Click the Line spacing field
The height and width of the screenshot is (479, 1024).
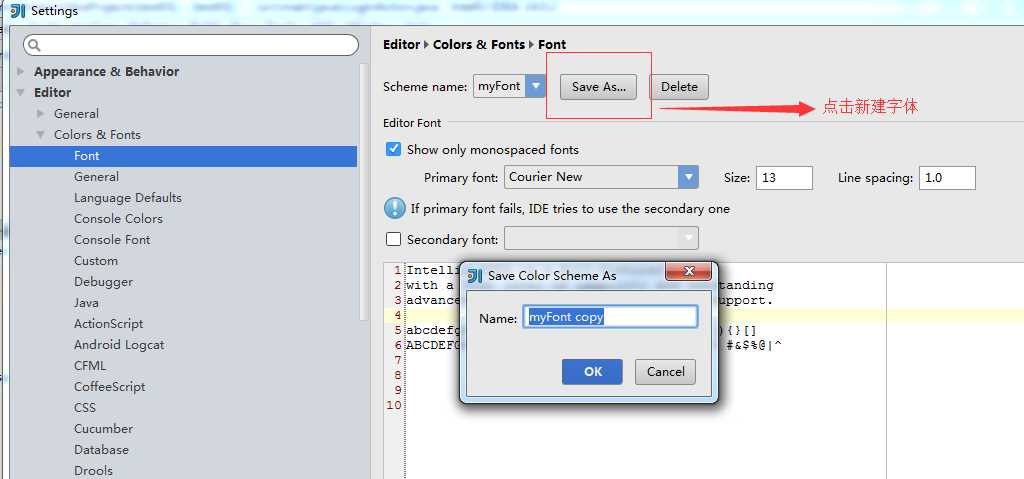click(947, 178)
